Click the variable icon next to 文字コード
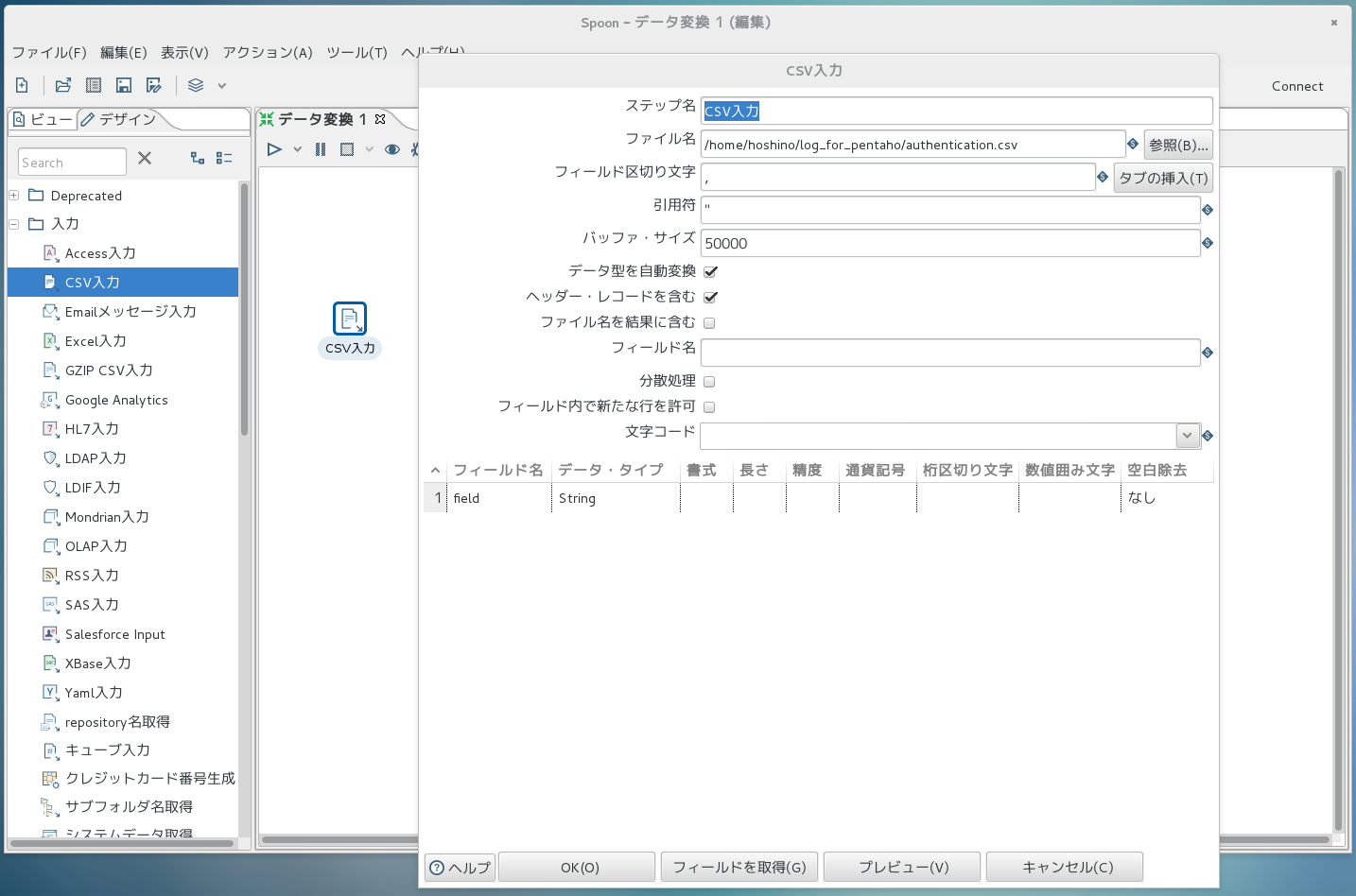The image size is (1356, 896). point(1208,436)
